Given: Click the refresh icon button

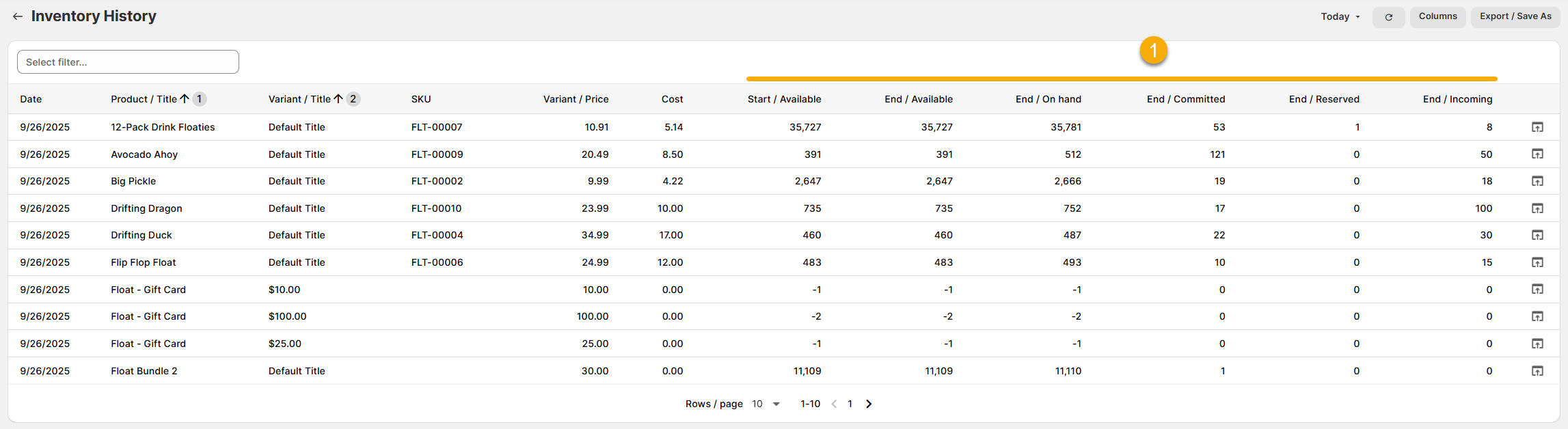Looking at the screenshot, I should pyautogui.click(x=1388, y=17).
